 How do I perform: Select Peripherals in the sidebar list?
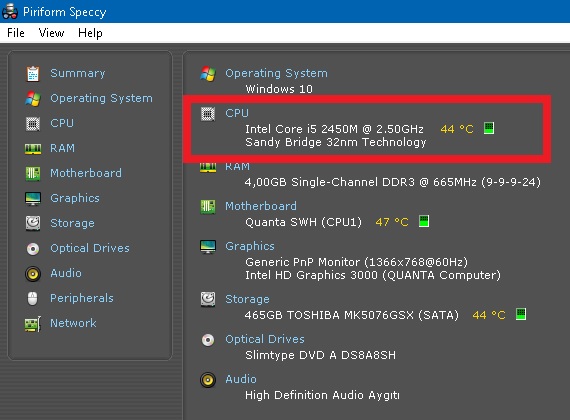pos(82,298)
